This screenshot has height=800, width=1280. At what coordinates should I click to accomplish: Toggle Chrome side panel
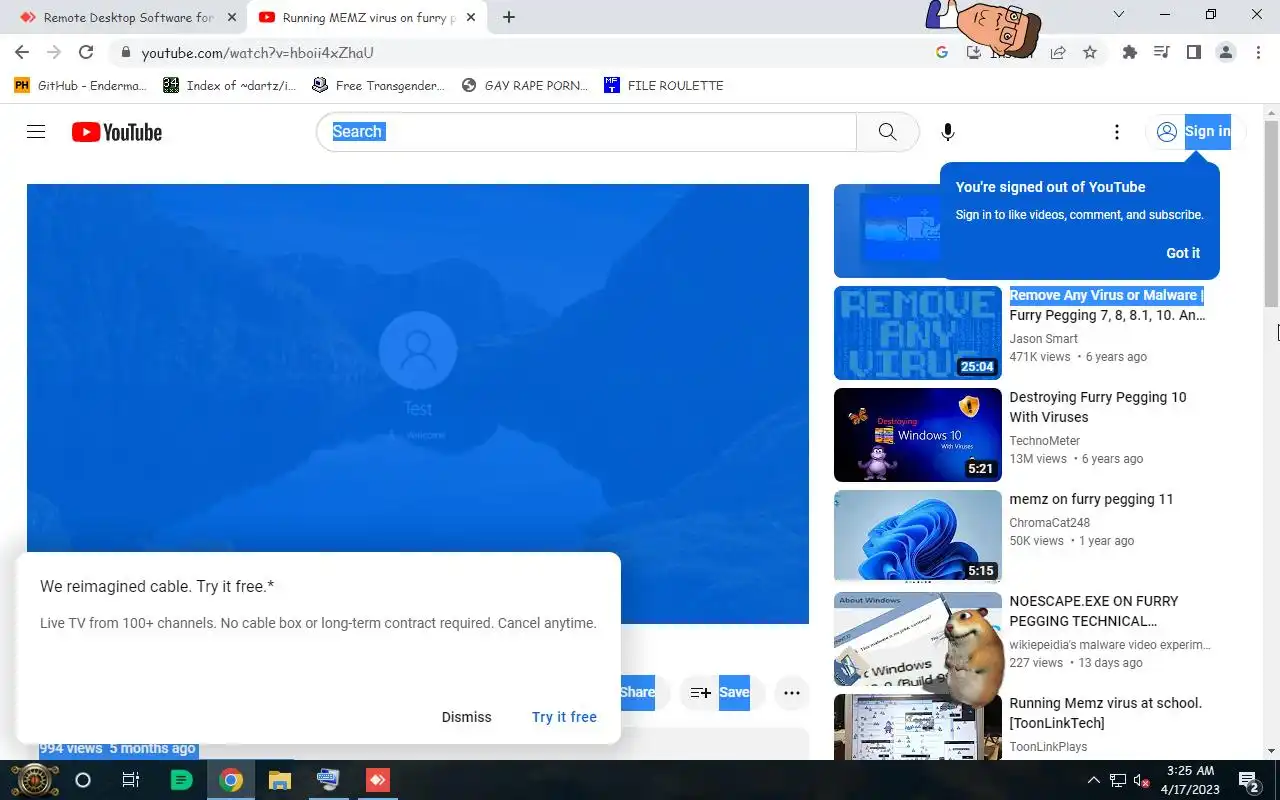1194,52
